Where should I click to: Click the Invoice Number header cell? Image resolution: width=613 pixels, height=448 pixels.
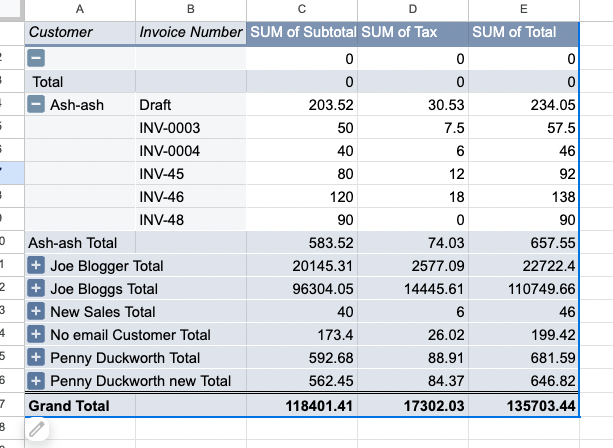pos(191,32)
